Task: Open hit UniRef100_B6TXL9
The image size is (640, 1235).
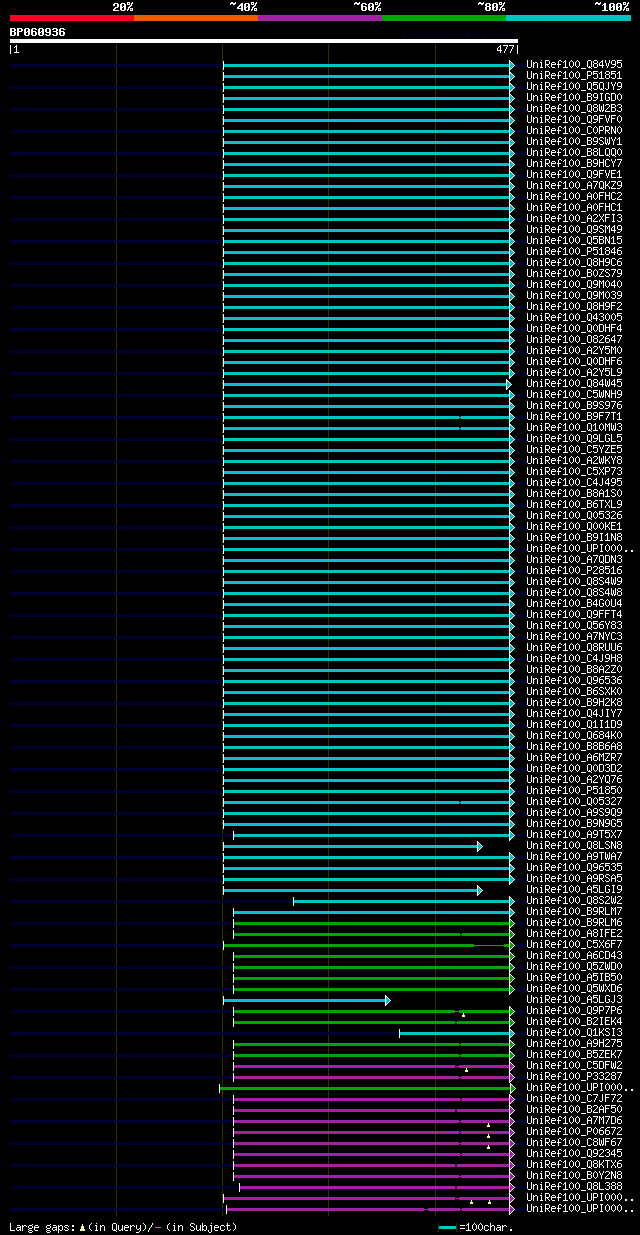Action: click(574, 504)
